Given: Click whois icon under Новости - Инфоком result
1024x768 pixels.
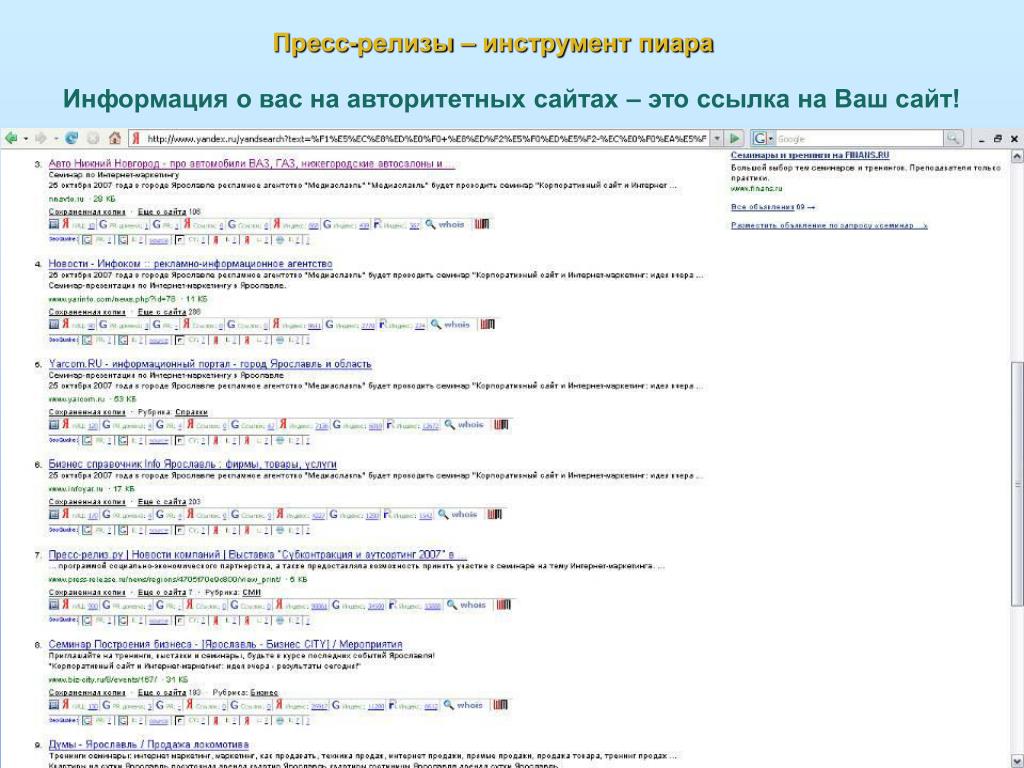Looking at the screenshot, I should pos(450,324).
